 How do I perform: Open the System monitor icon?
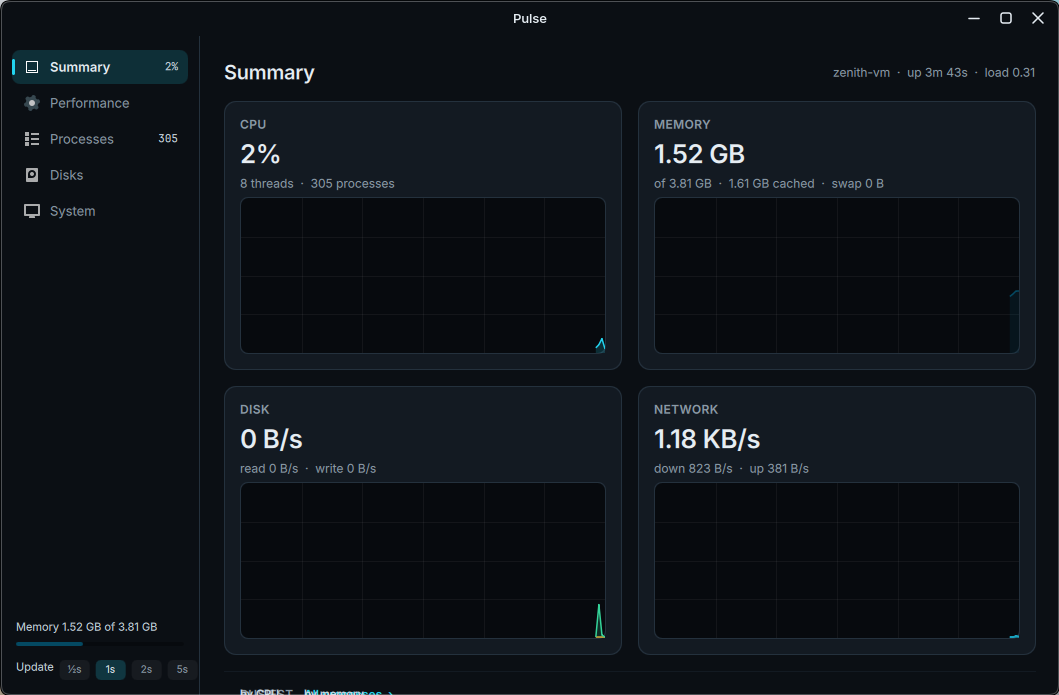tap(32, 211)
